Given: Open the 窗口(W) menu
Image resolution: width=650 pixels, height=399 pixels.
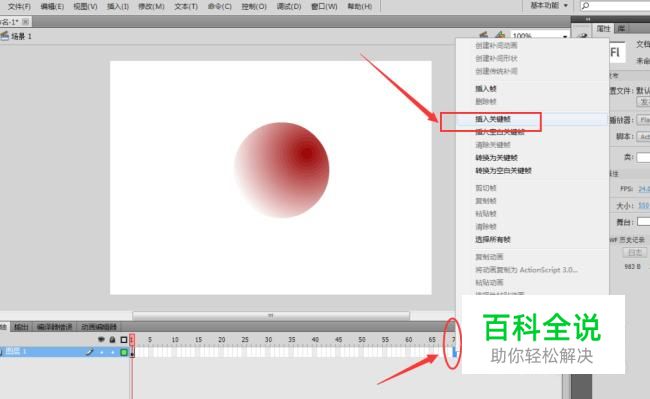Looking at the screenshot, I should point(324,7).
